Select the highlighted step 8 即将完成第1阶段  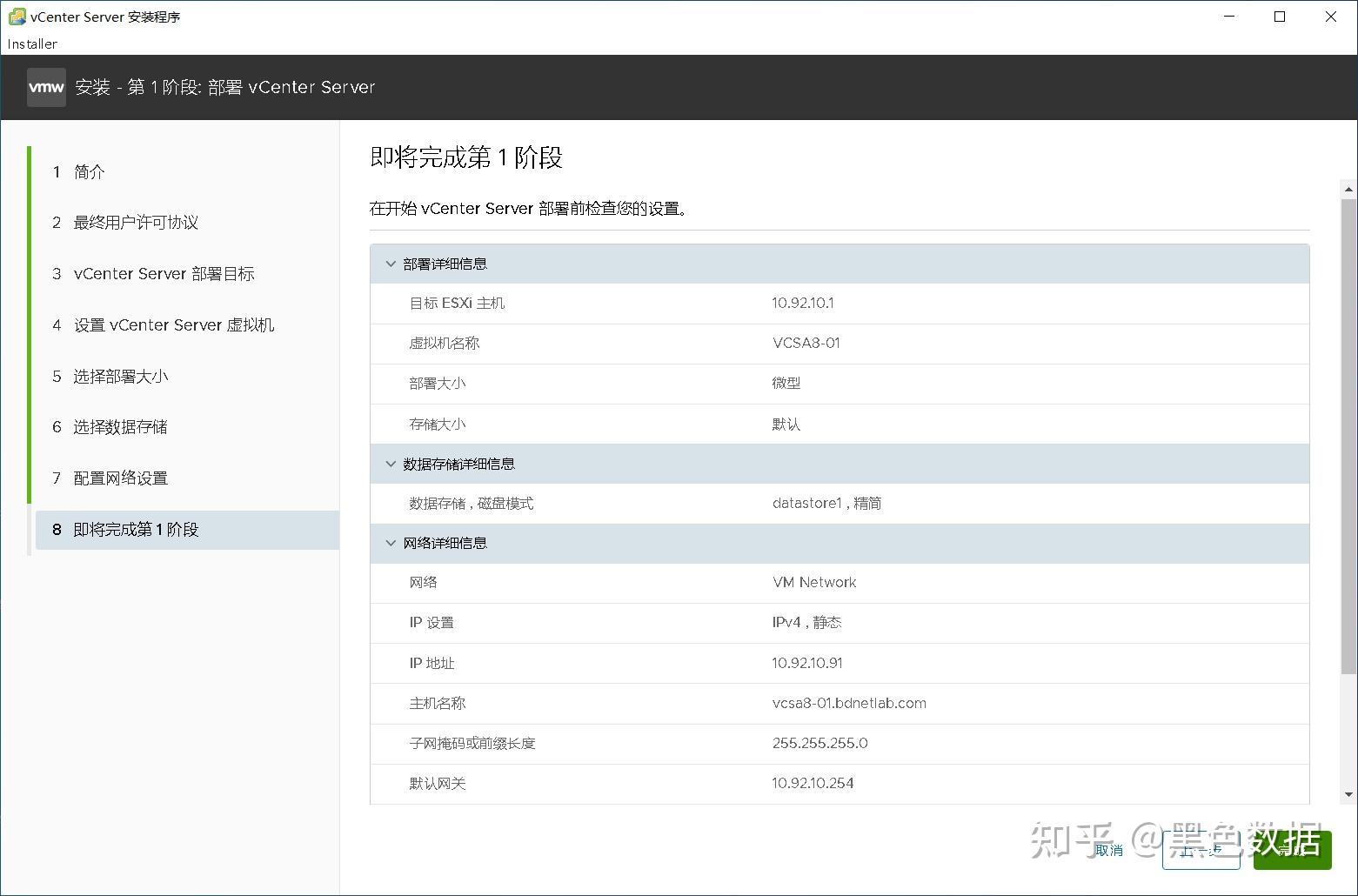pyautogui.click(x=135, y=529)
